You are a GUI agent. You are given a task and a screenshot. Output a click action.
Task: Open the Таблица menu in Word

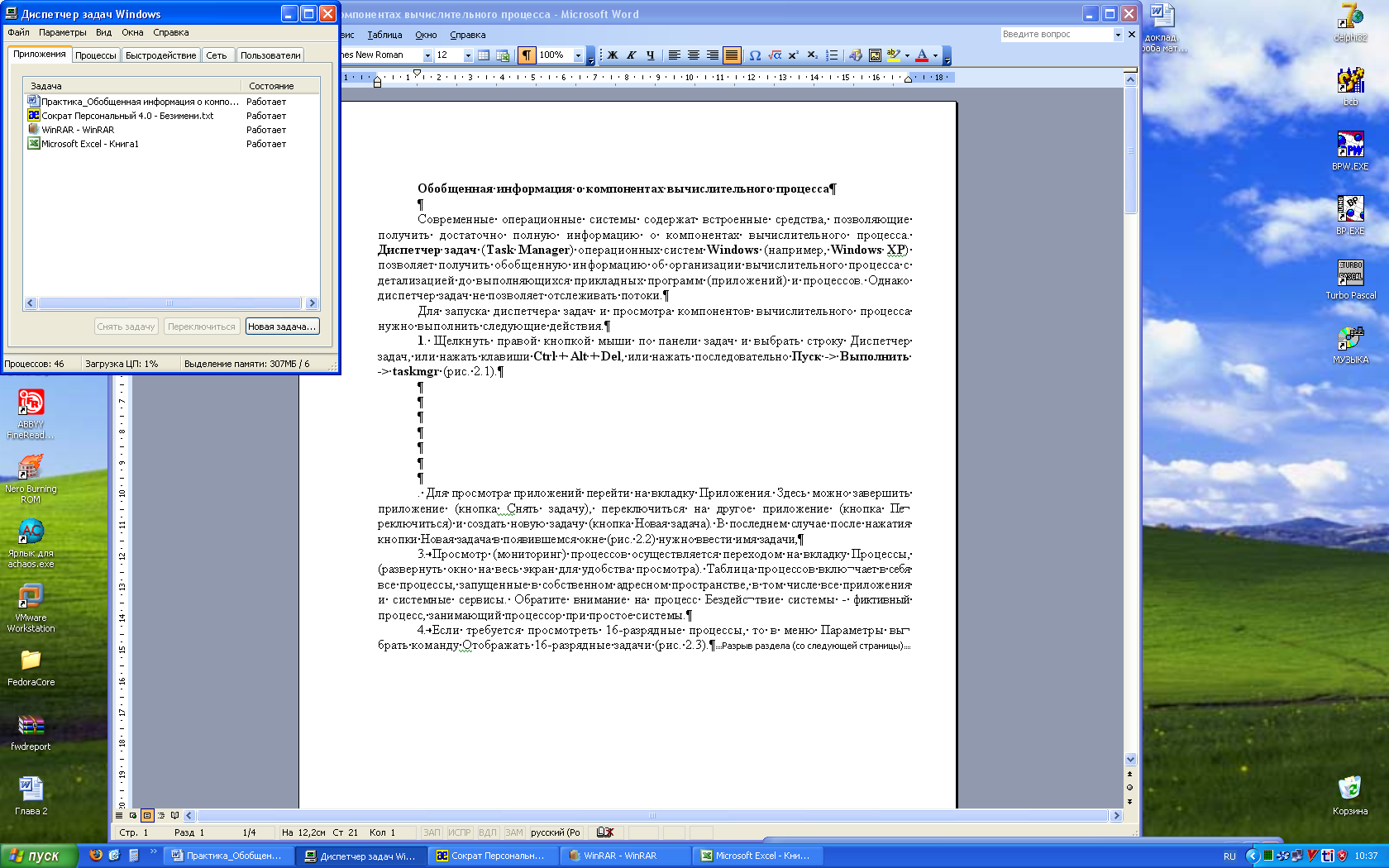click(384, 35)
